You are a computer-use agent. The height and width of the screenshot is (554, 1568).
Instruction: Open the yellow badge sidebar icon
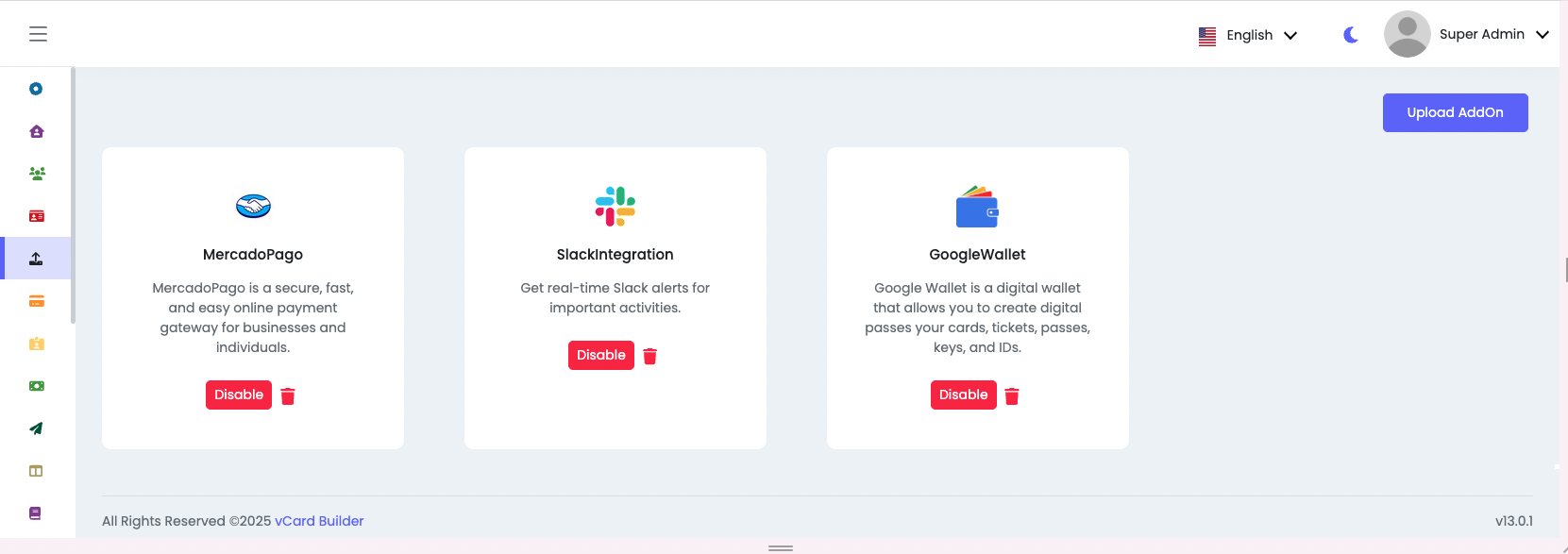click(x=35, y=344)
